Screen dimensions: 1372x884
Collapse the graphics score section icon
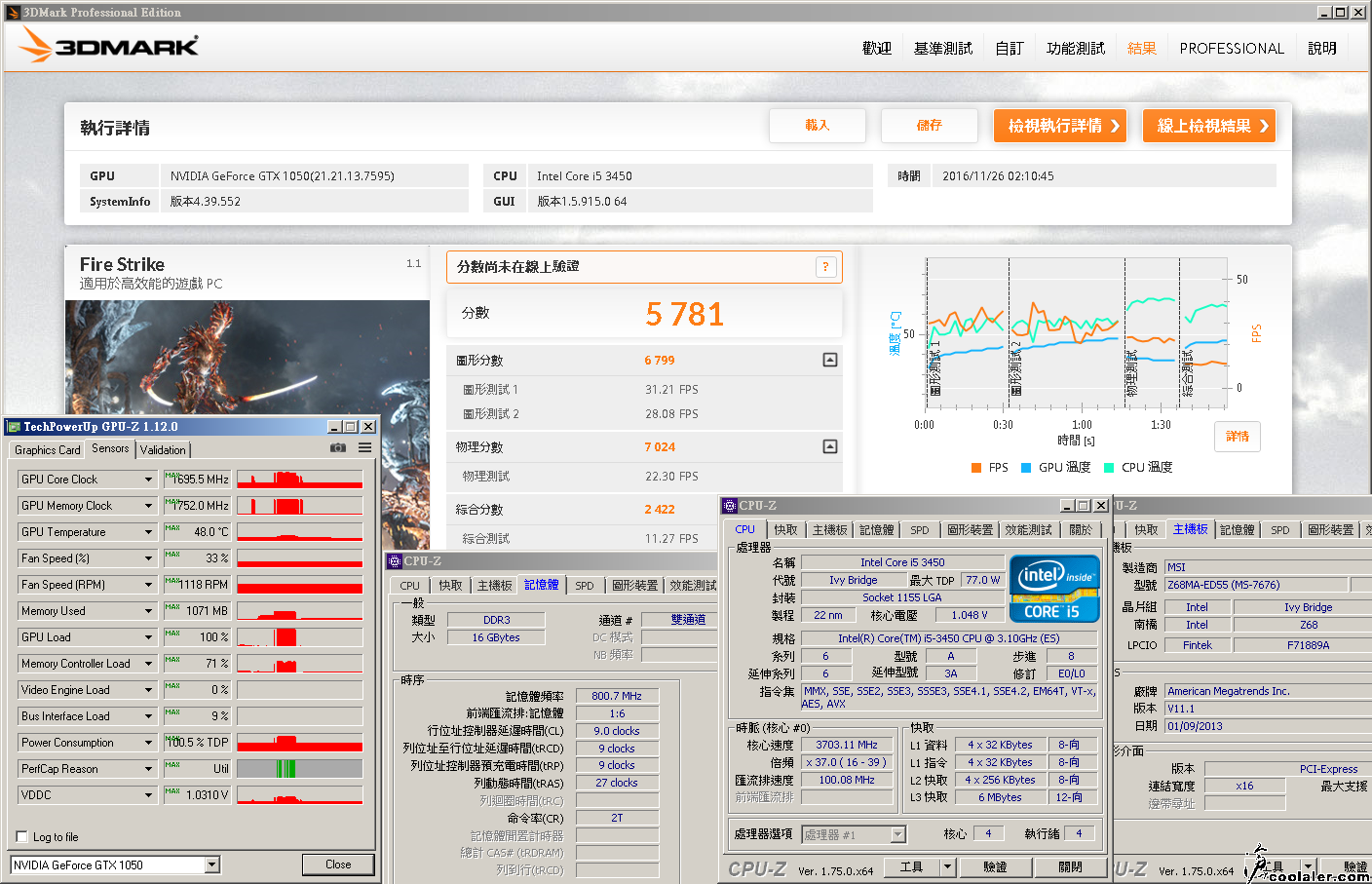point(829,361)
